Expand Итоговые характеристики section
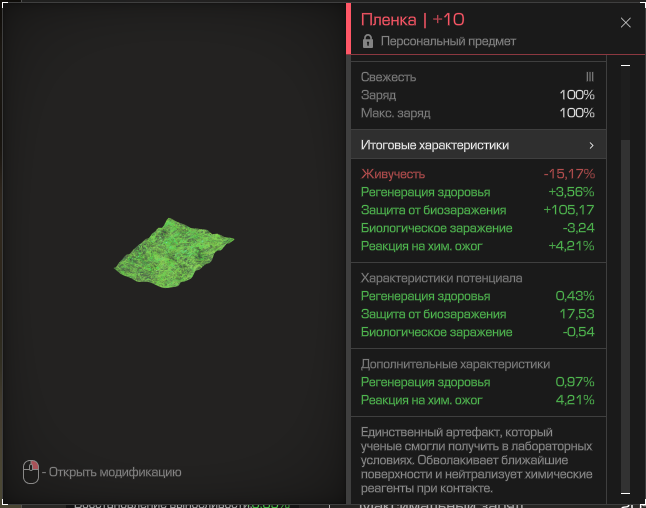646x508 pixels. 478,145
